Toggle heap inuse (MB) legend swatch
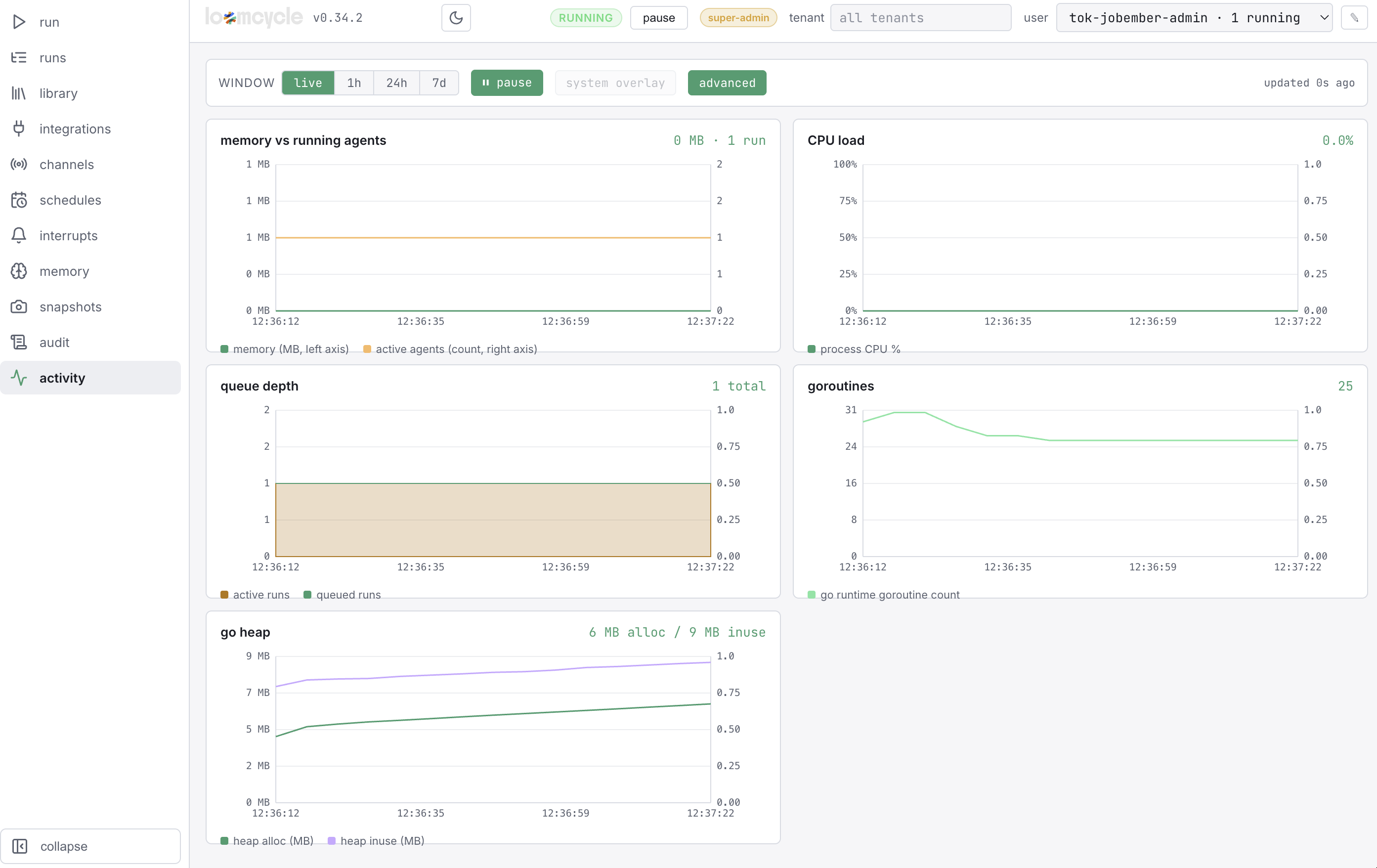The image size is (1377, 868). (x=332, y=841)
